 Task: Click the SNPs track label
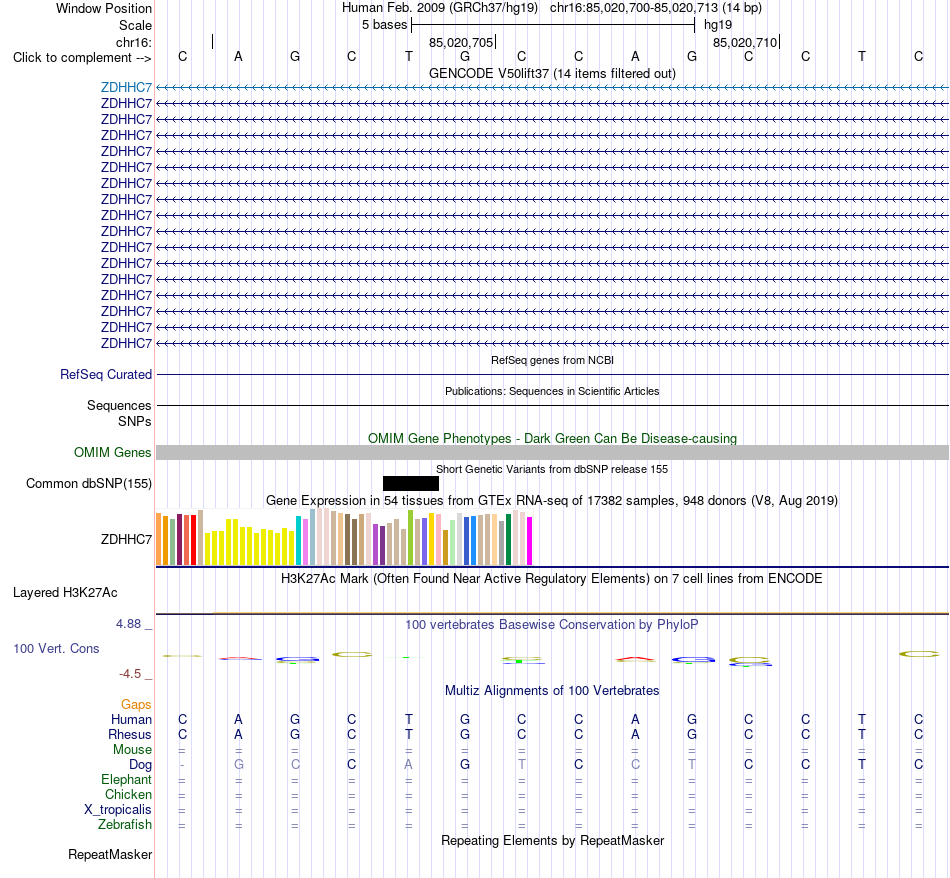click(135, 421)
